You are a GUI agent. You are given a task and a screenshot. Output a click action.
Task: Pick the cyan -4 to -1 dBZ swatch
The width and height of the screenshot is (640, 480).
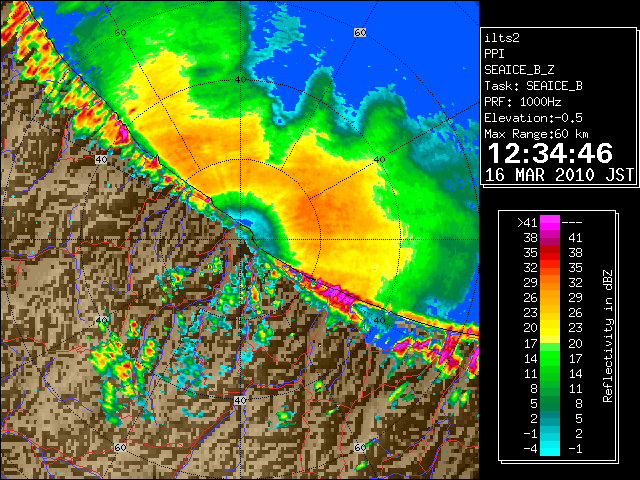click(x=550, y=449)
